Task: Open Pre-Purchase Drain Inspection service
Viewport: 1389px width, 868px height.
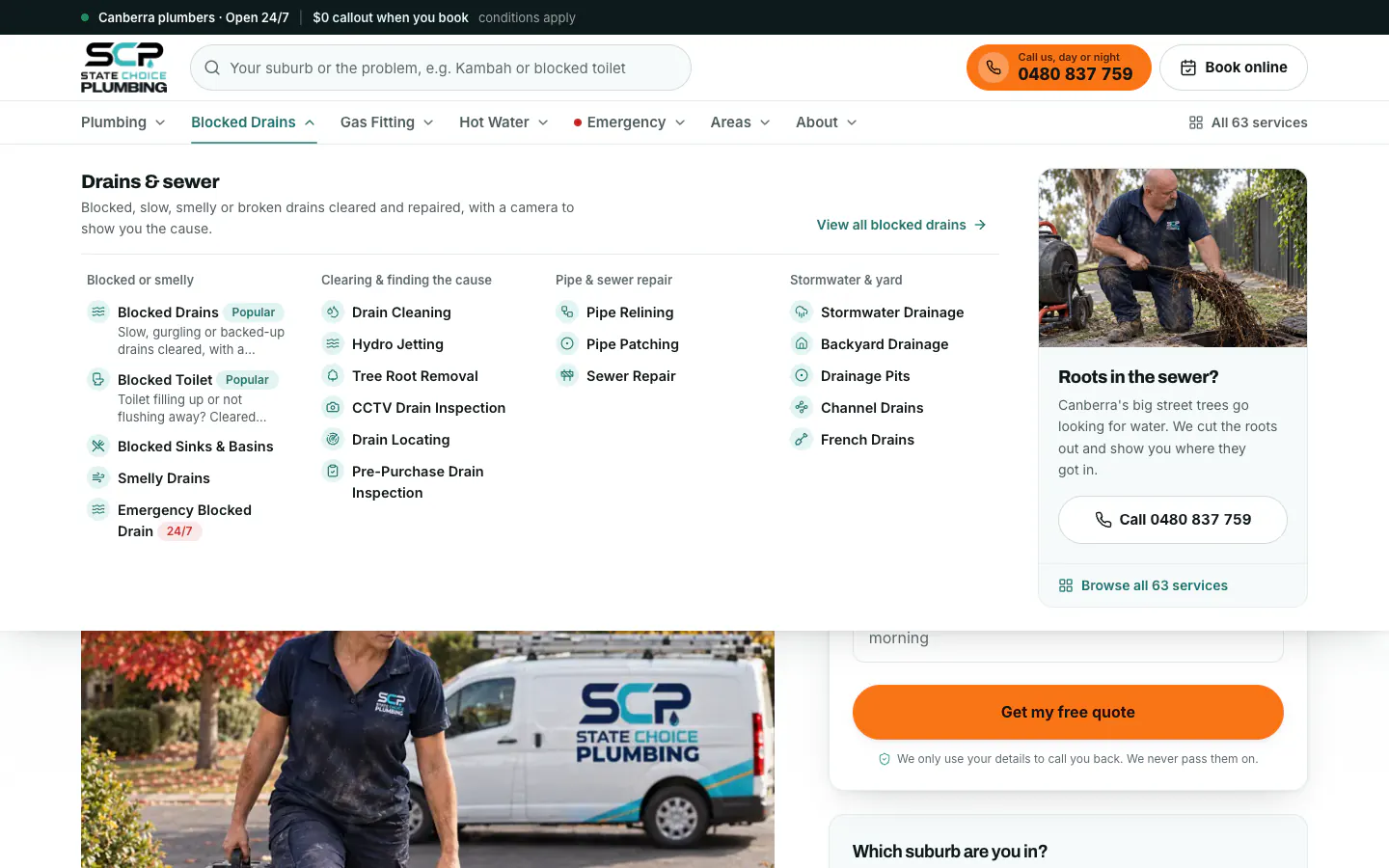Action: click(x=418, y=482)
